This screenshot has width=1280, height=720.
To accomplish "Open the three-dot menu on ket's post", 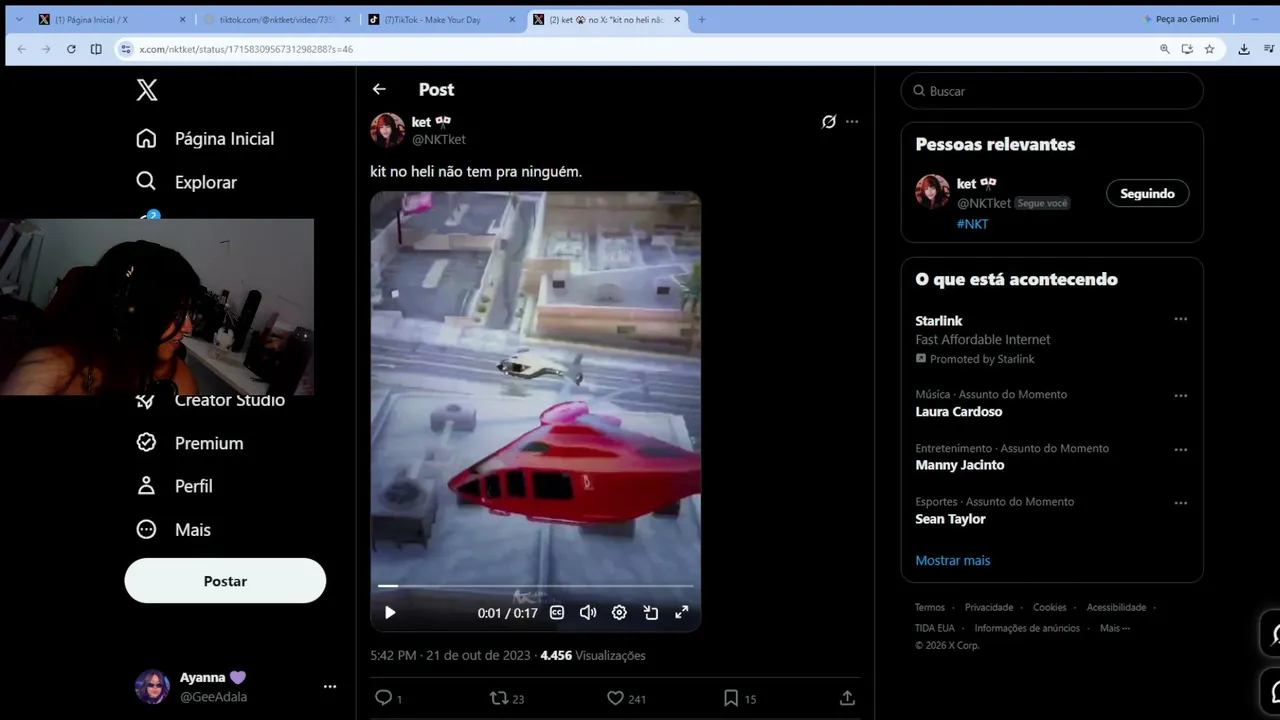I will coord(852,122).
